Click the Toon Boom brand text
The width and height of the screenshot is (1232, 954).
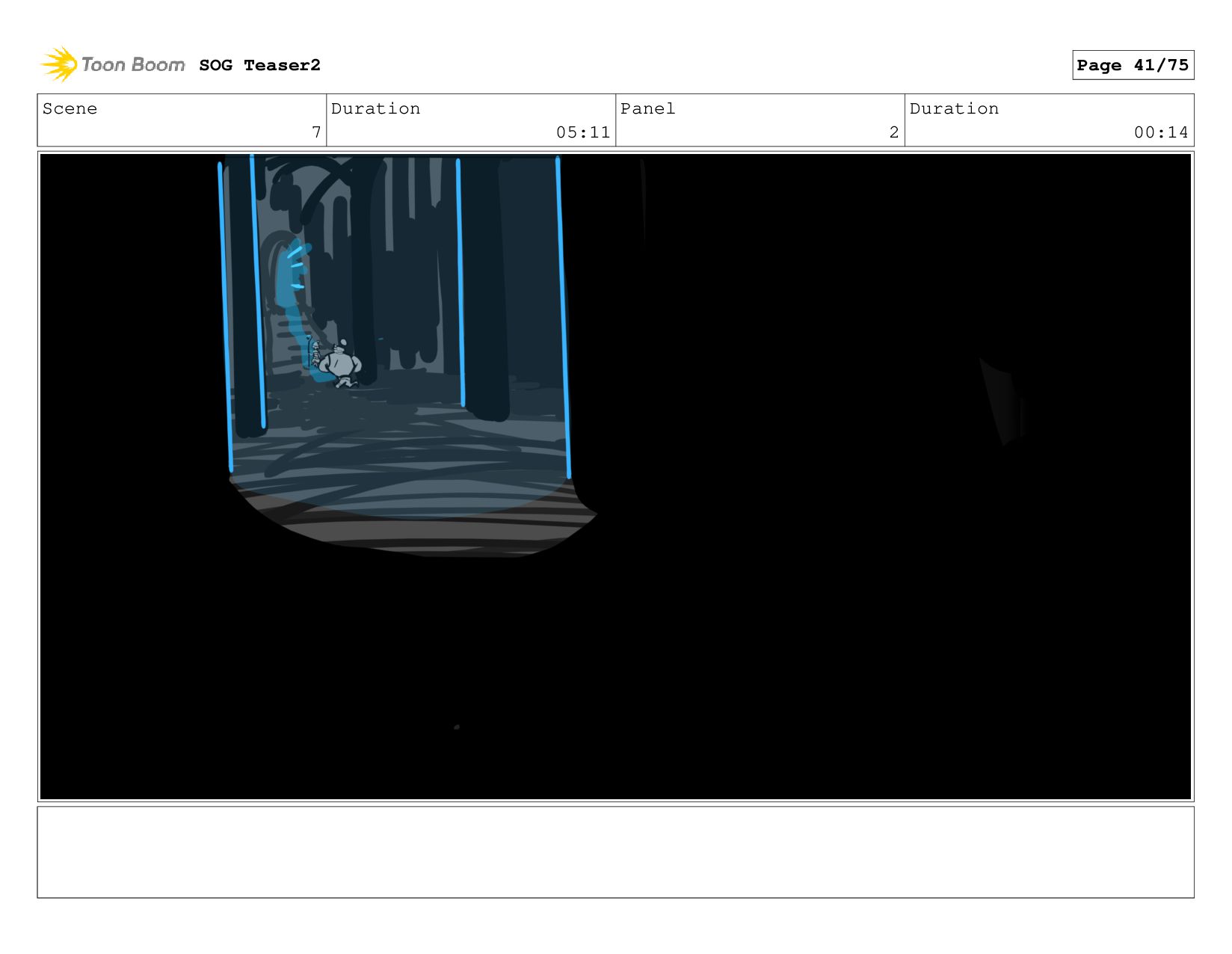coord(133,65)
